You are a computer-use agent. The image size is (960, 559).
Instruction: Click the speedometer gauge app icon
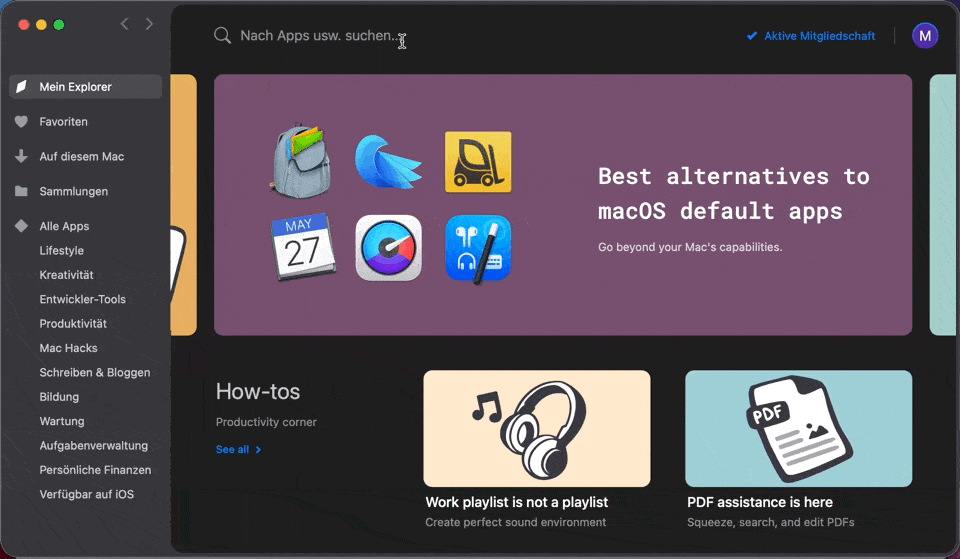389,248
